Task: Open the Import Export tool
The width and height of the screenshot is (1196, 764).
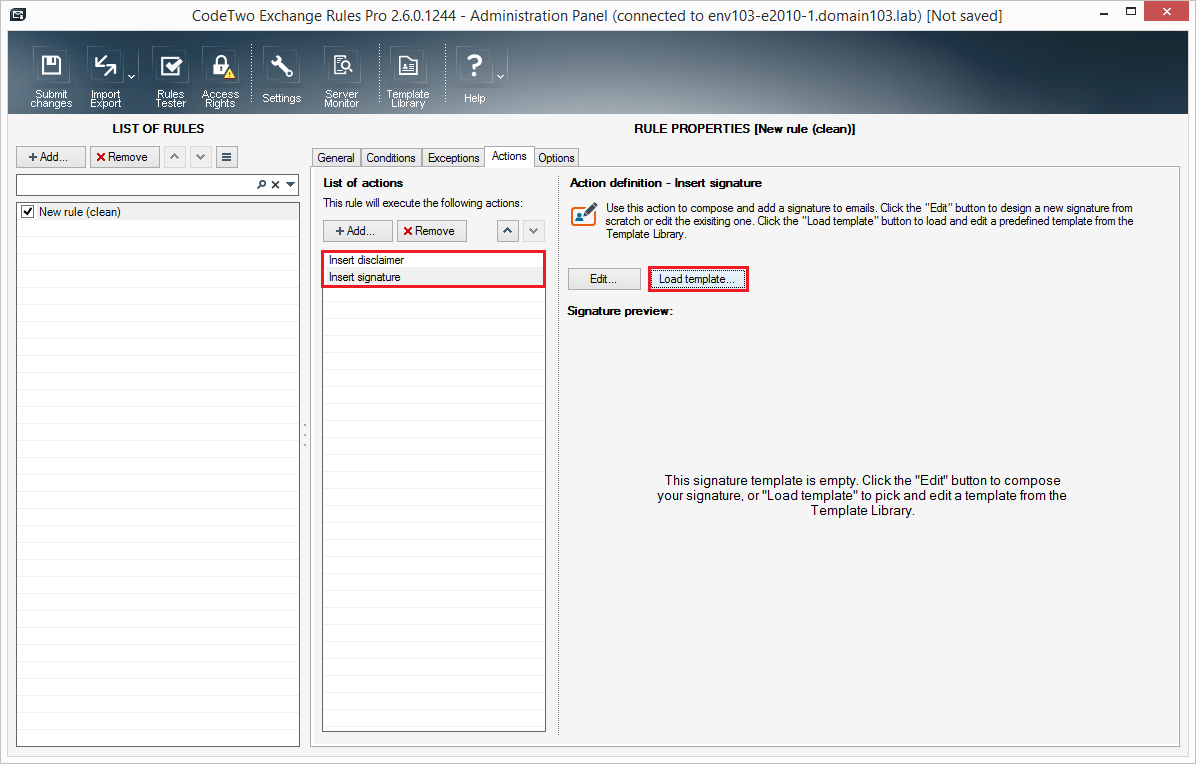Action: coord(105,78)
